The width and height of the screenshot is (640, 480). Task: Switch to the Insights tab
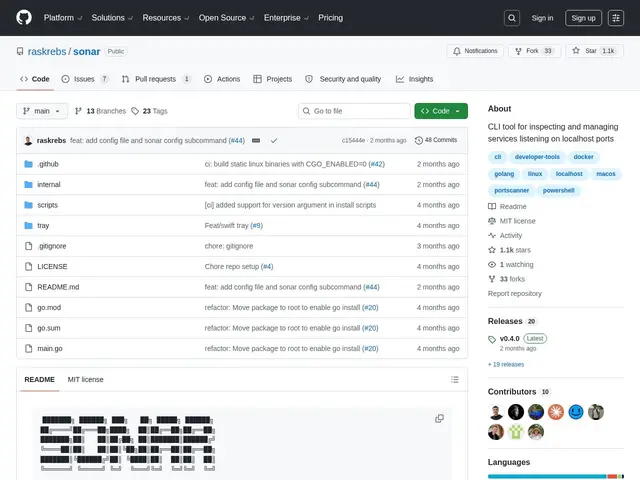pyautogui.click(x=414, y=79)
